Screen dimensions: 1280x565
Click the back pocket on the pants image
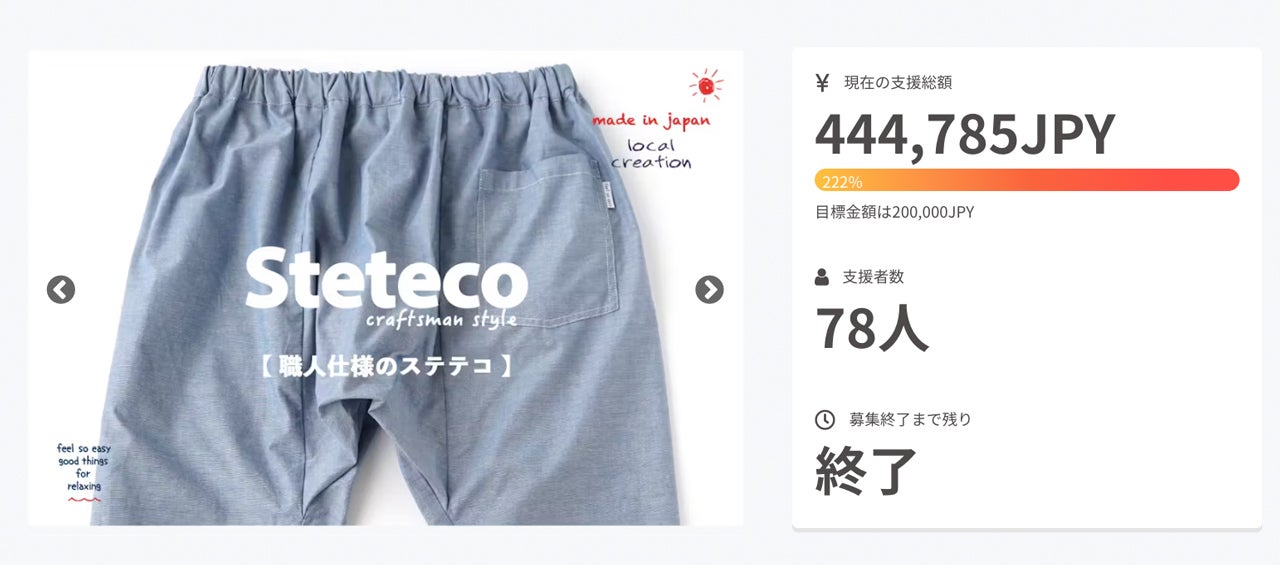547,247
